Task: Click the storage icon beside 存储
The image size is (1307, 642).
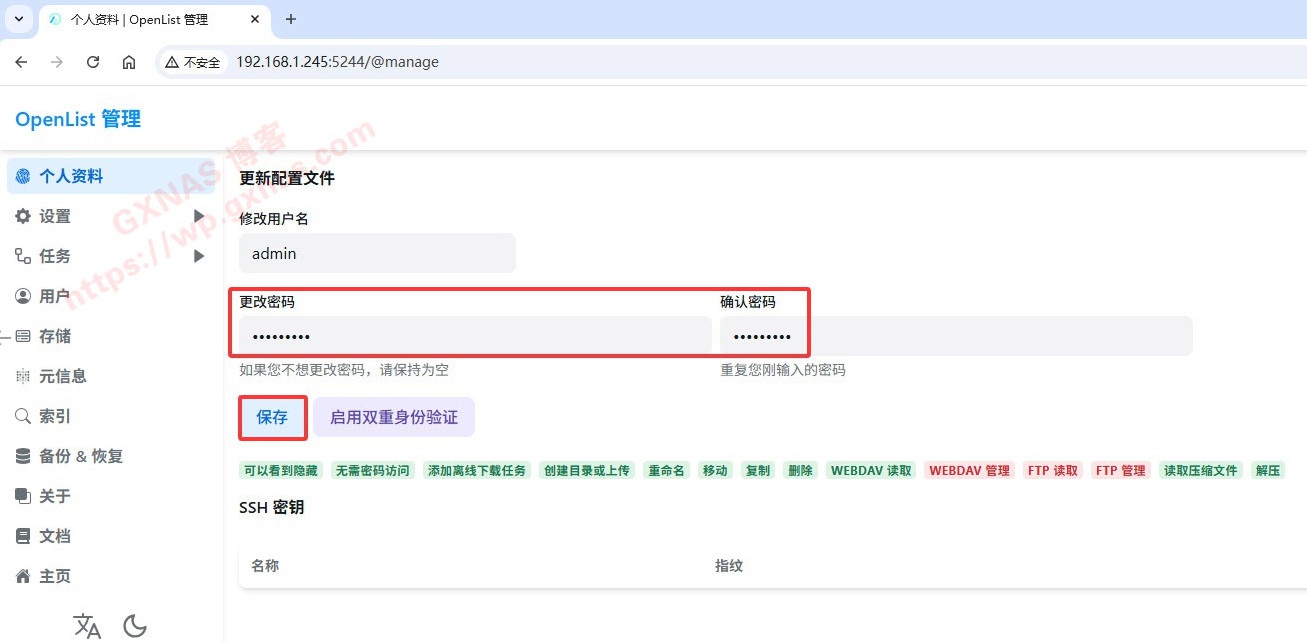Action: pyautogui.click(x=23, y=336)
